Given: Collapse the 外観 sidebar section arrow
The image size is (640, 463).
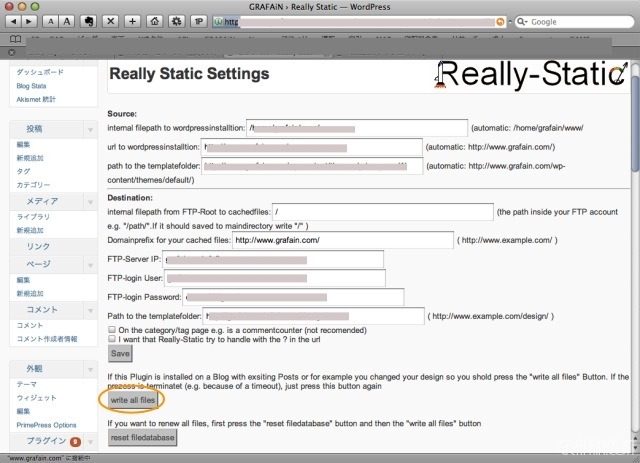Looking at the screenshot, I should click(90, 370).
